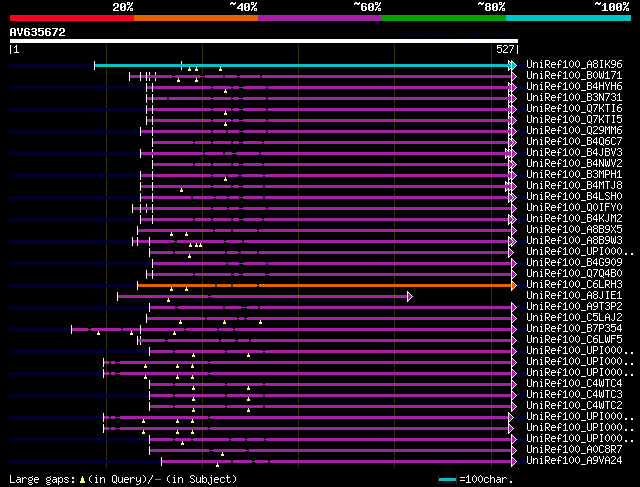Viewport: 640px width, 487px height.
Task: Click the orange ~40% legend segment
Action: pos(196,18)
